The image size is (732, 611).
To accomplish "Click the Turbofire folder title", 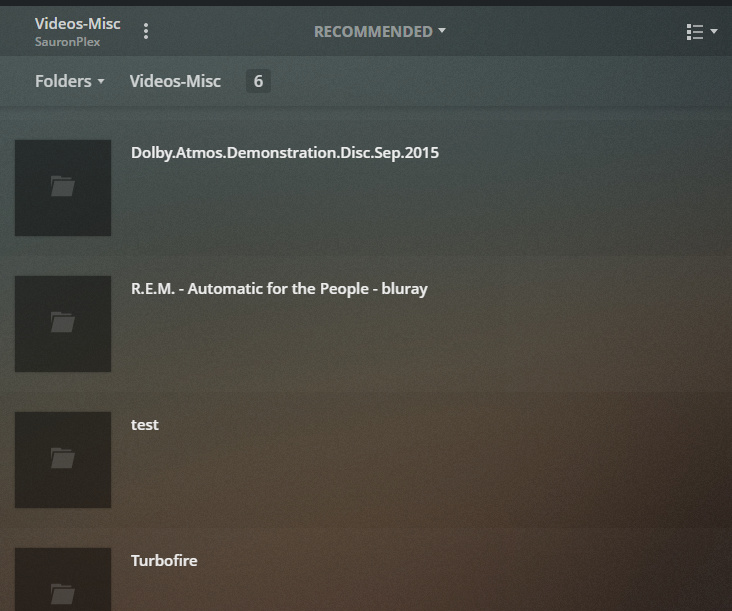I will pyautogui.click(x=164, y=561).
